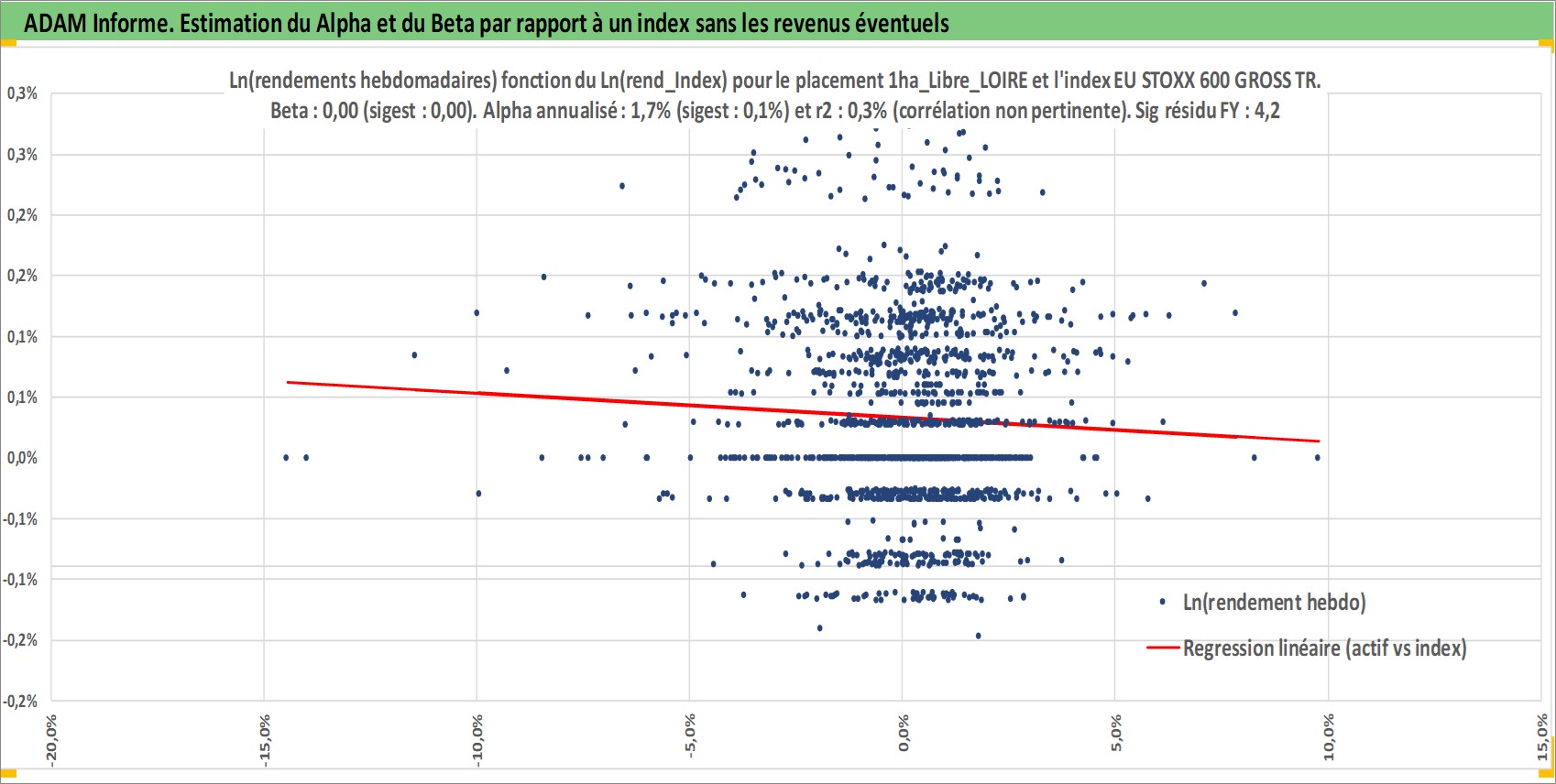Click the blue legend marker dot
This screenshot has width=1556, height=784.
[1162, 602]
